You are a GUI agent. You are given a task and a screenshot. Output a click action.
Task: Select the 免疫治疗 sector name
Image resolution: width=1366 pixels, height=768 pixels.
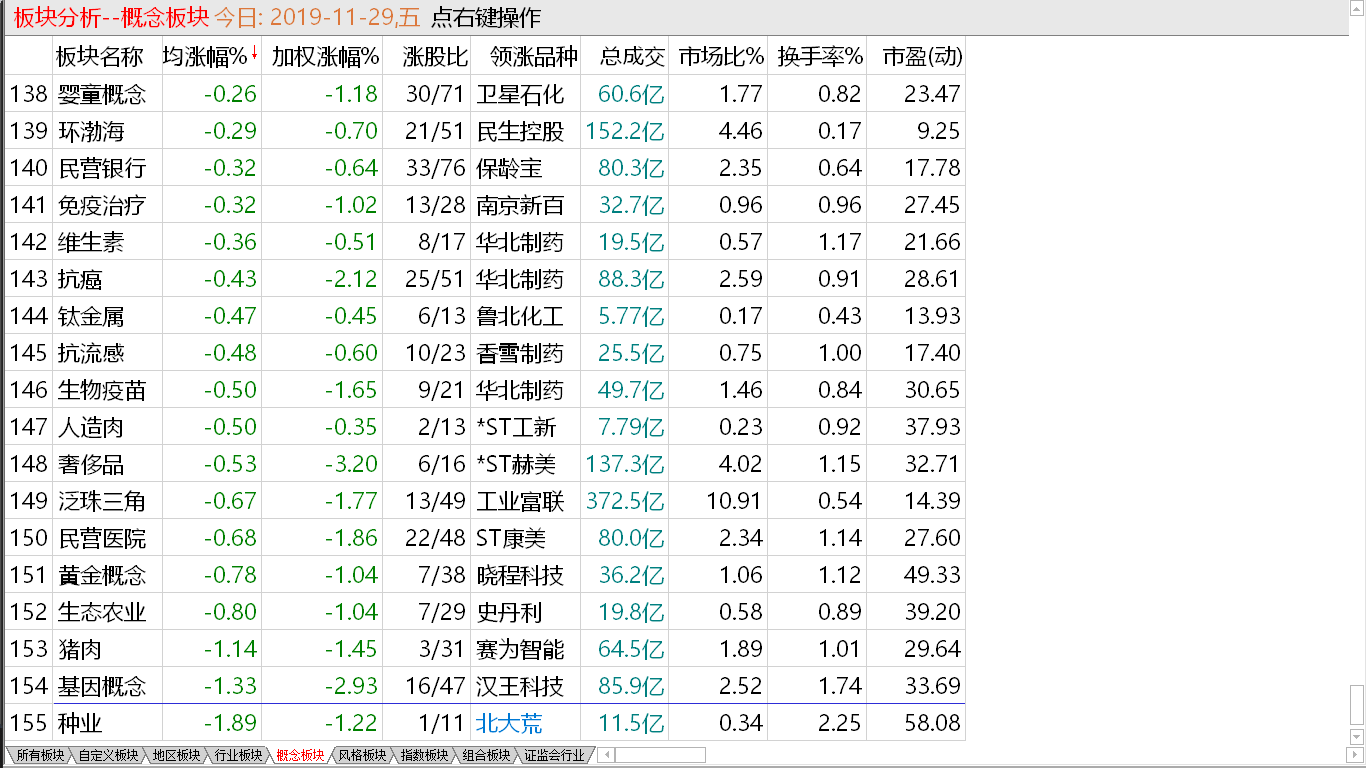point(102,205)
